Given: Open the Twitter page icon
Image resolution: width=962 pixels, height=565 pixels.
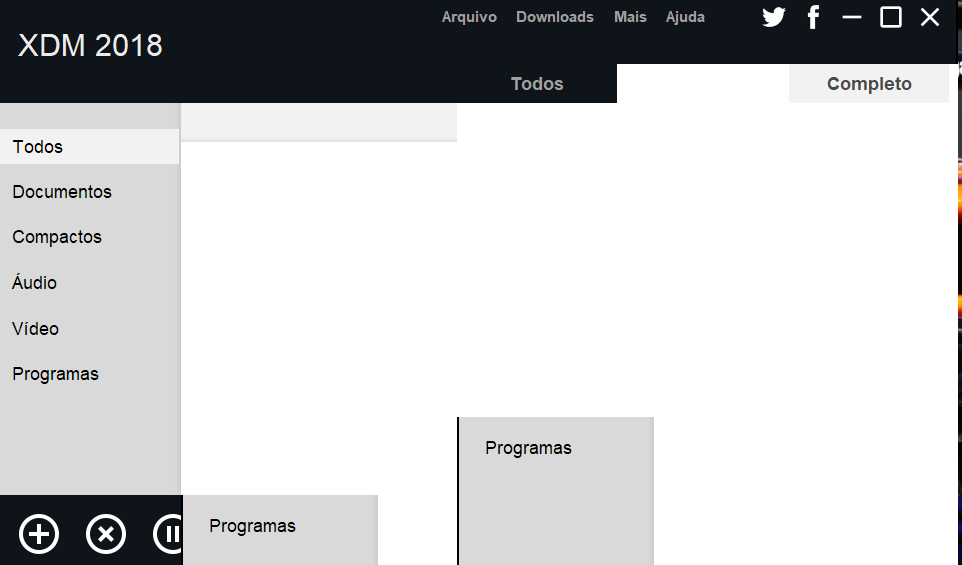Looking at the screenshot, I should [774, 17].
